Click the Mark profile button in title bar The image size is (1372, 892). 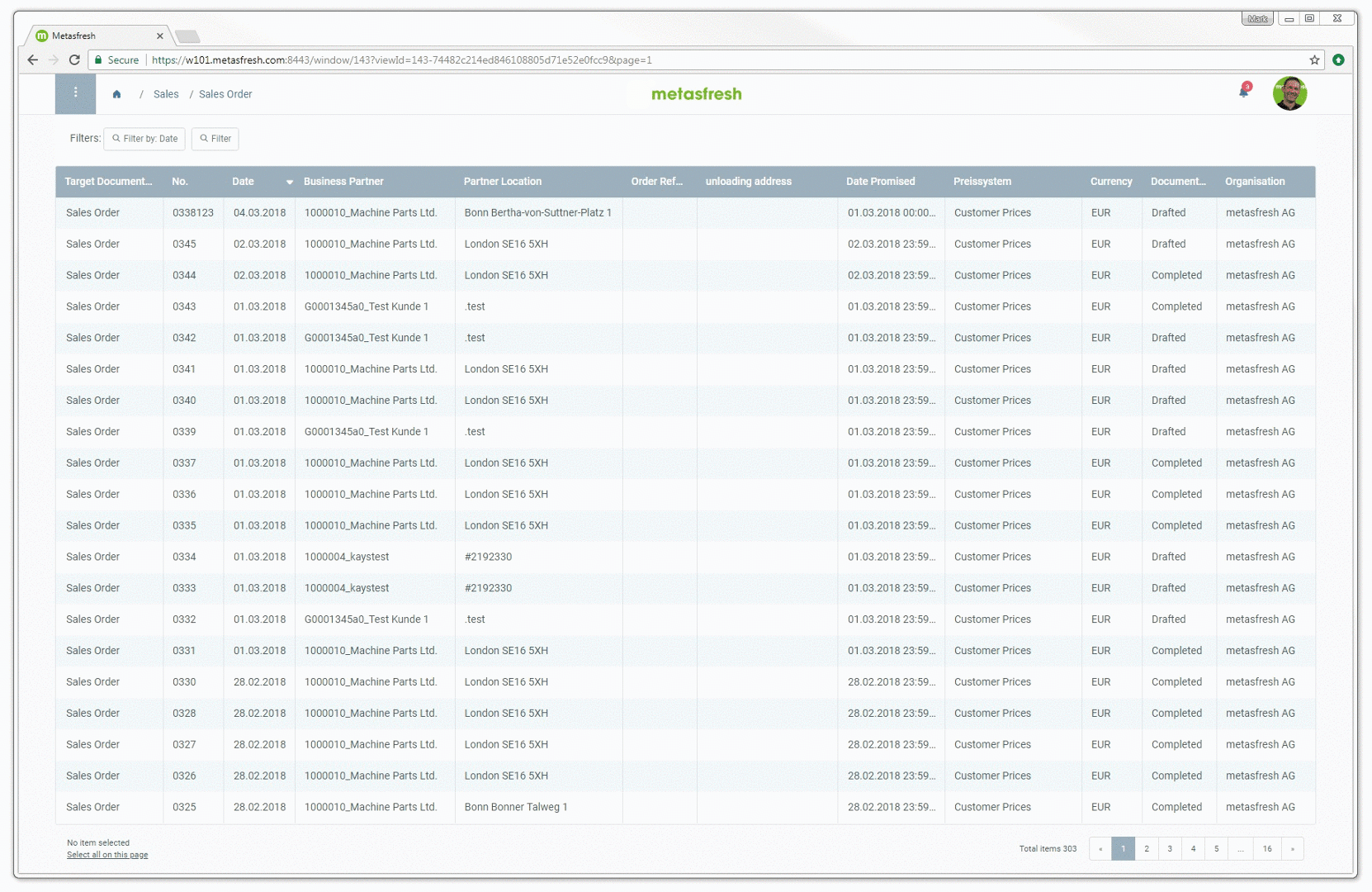point(1257,18)
